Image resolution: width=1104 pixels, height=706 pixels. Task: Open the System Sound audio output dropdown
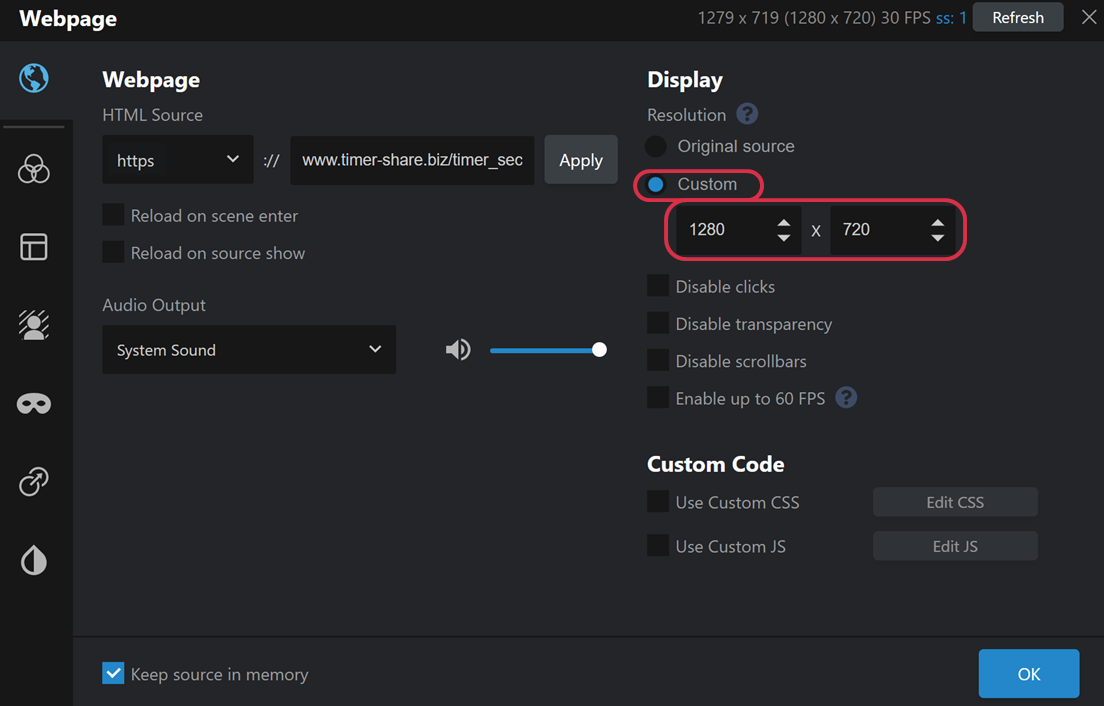pyautogui.click(x=248, y=350)
